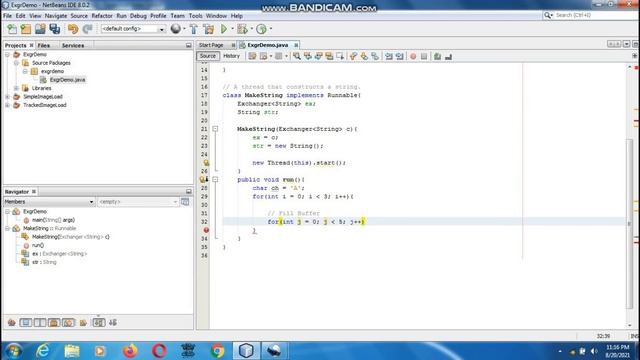Select Source Packages folder in tree
The height and width of the screenshot is (360, 640).
click(x=51, y=63)
